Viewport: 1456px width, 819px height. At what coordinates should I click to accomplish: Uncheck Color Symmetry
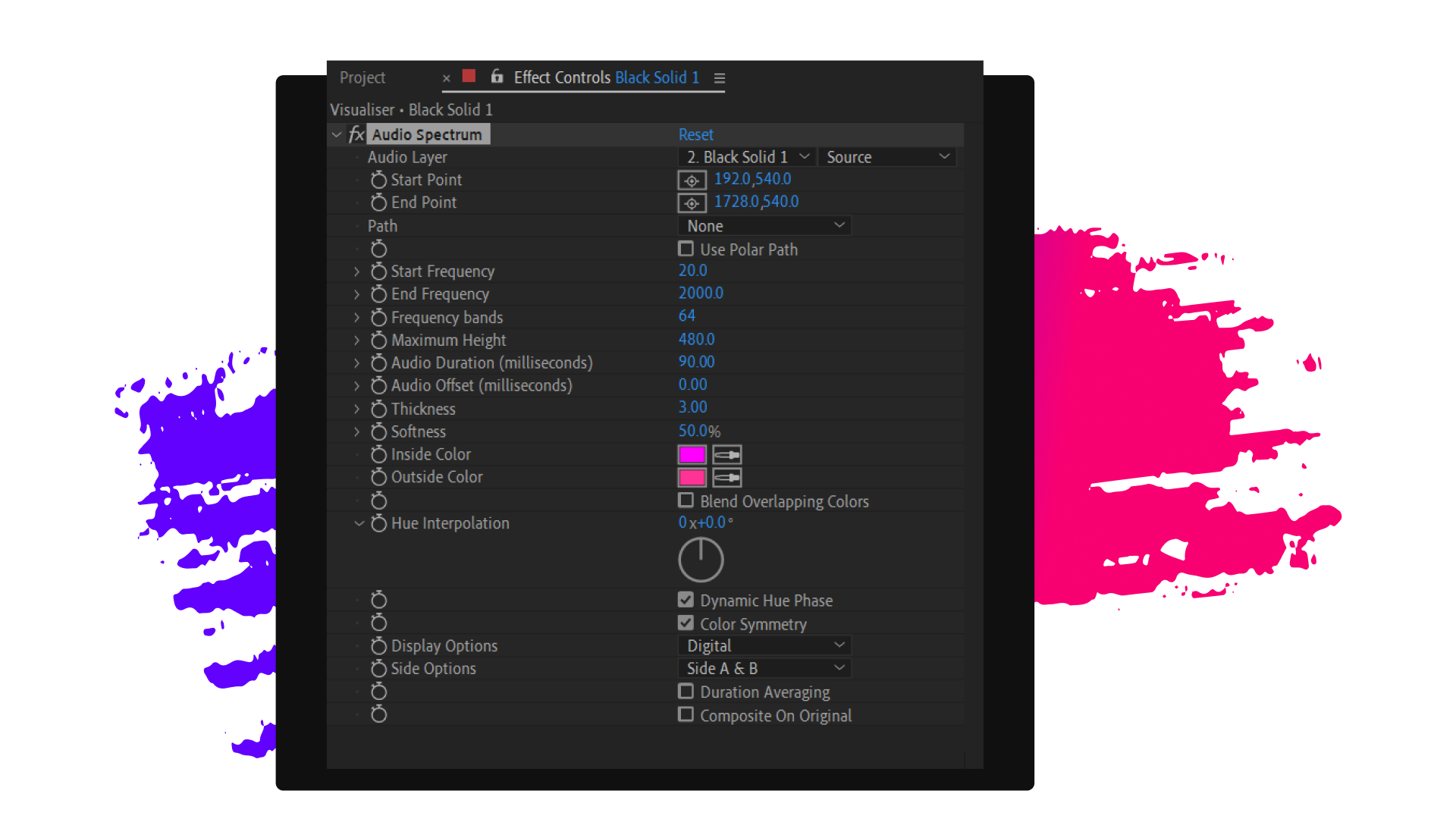click(x=686, y=623)
